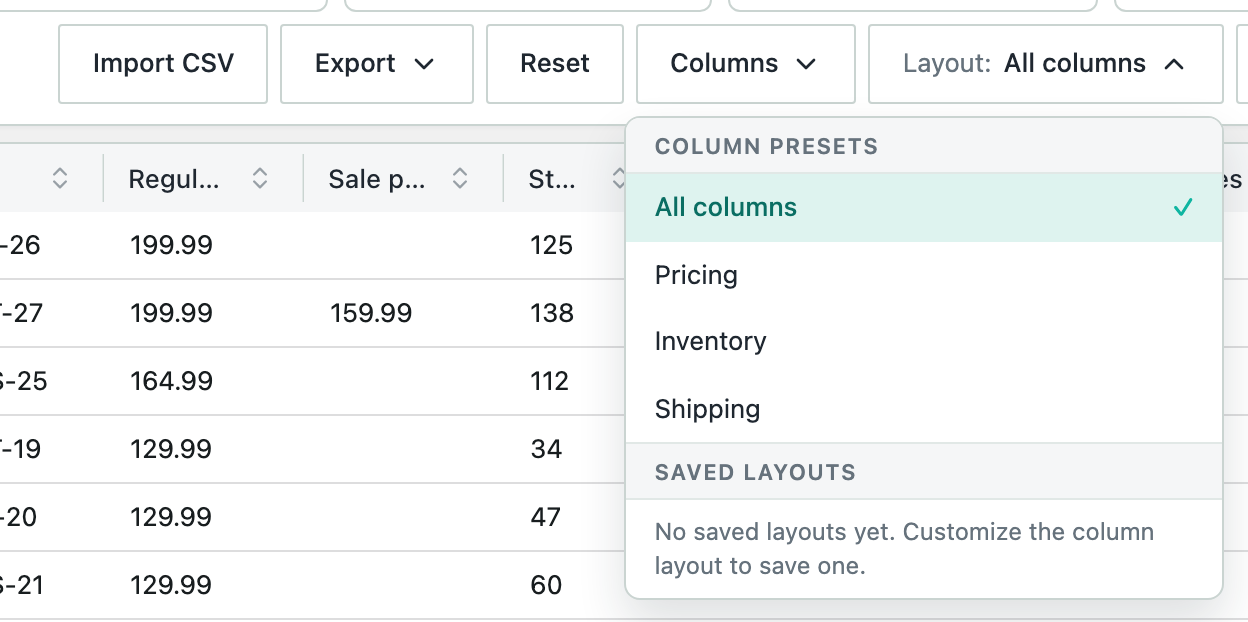Screen dimensions: 1248x622
Task: Click the Reset button
Action: tap(555, 64)
